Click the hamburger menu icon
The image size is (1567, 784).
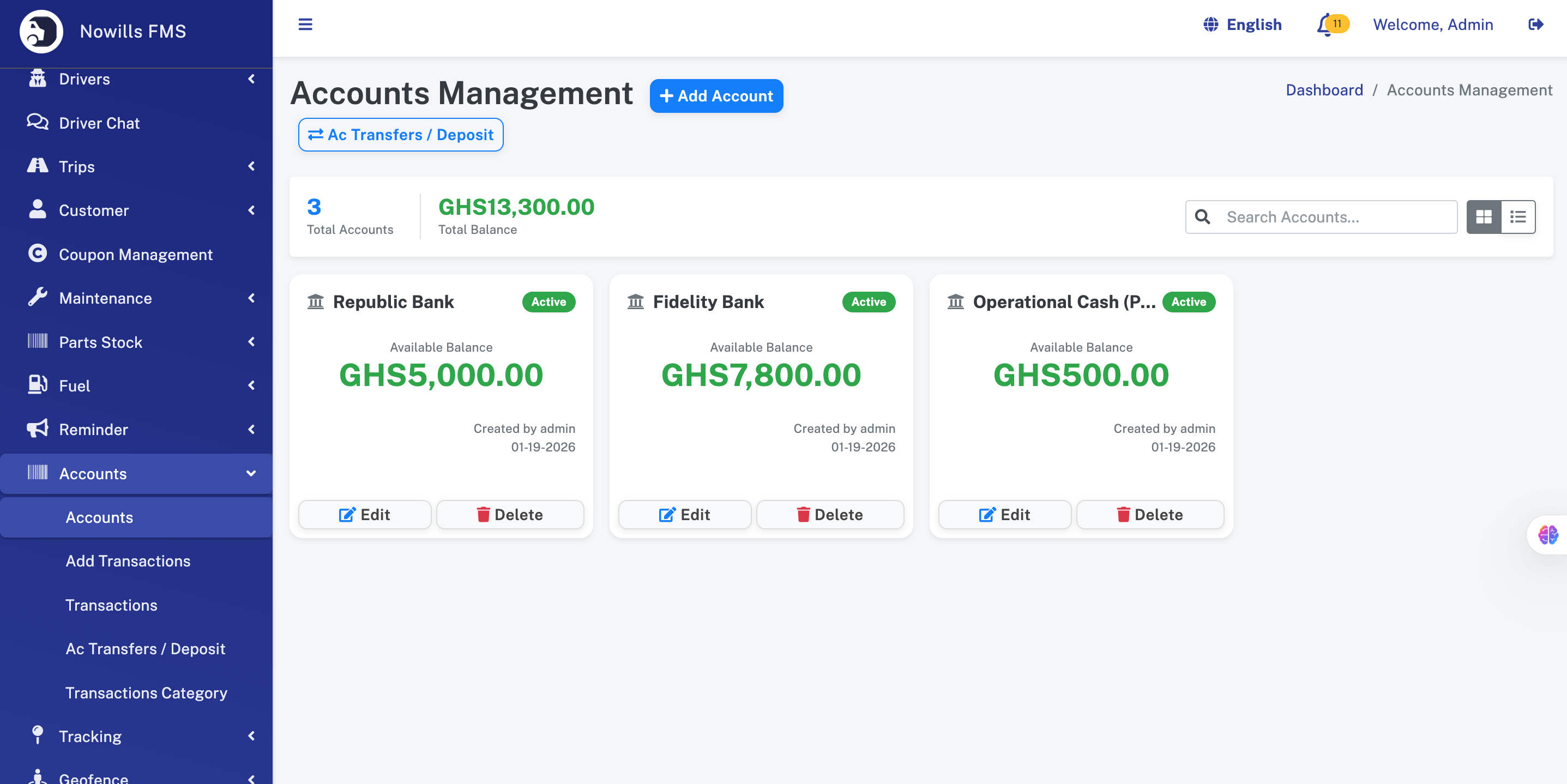point(305,25)
